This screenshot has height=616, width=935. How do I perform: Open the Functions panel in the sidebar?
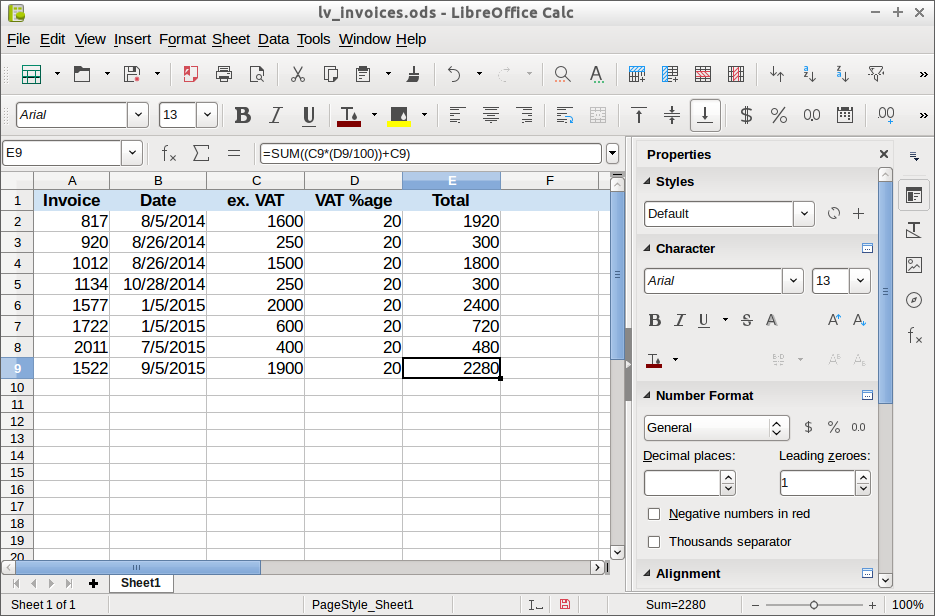click(915, 338)
